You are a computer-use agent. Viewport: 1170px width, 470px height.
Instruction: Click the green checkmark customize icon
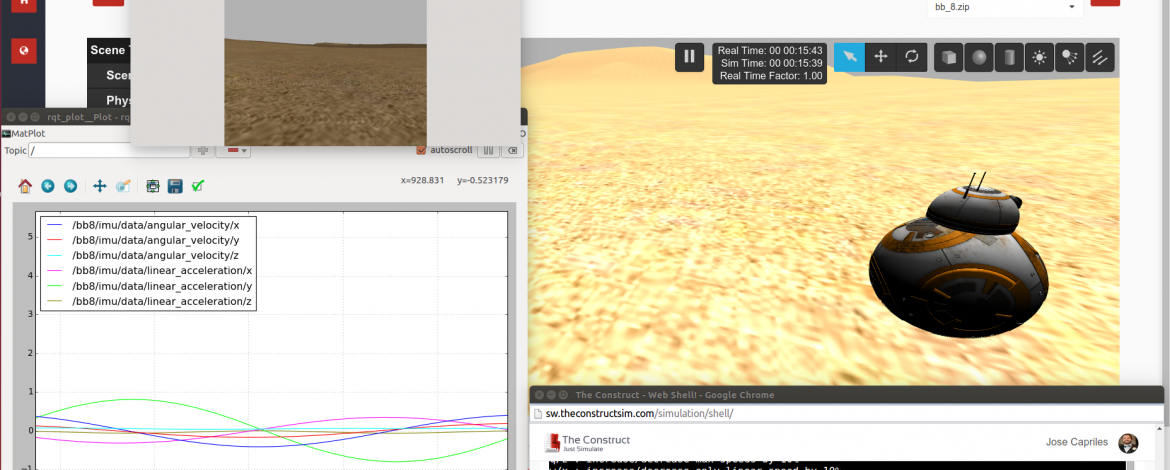click(x=198, y=186)
